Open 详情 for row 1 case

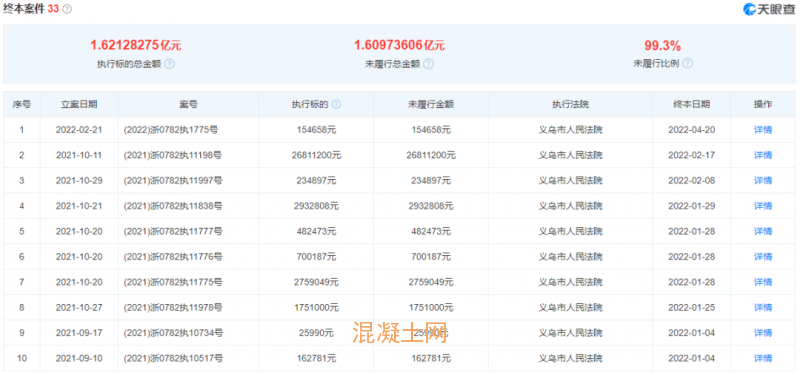(x=763, y=130)
